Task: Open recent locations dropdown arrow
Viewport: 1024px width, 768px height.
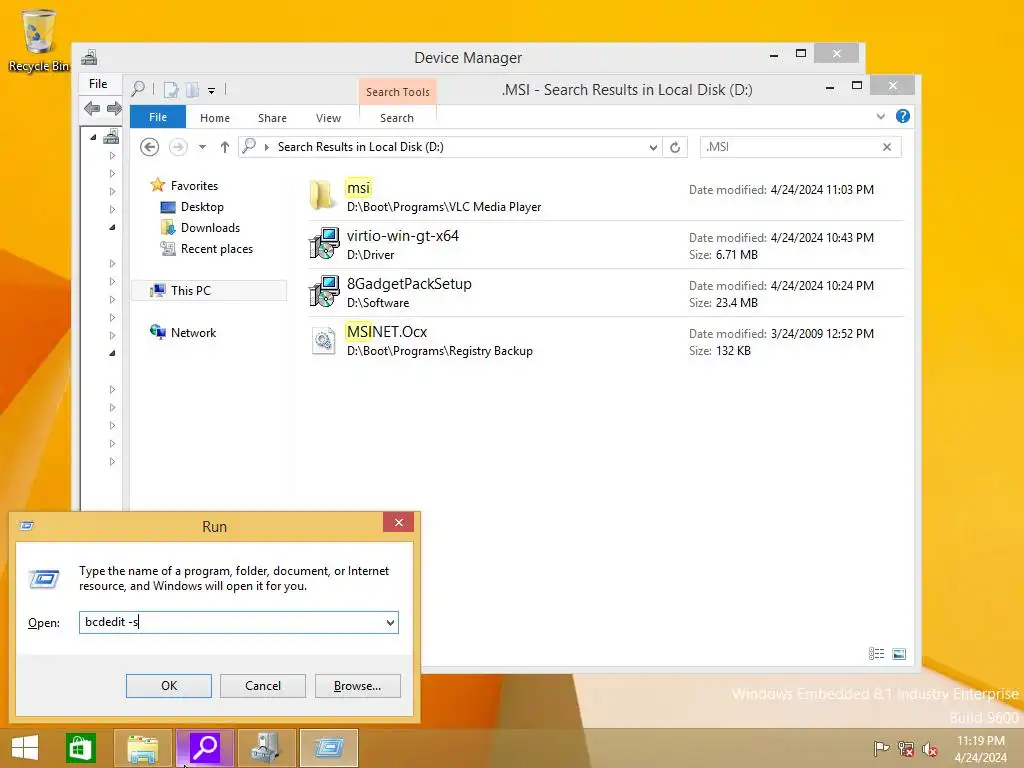Action: (x=202, y=147)
